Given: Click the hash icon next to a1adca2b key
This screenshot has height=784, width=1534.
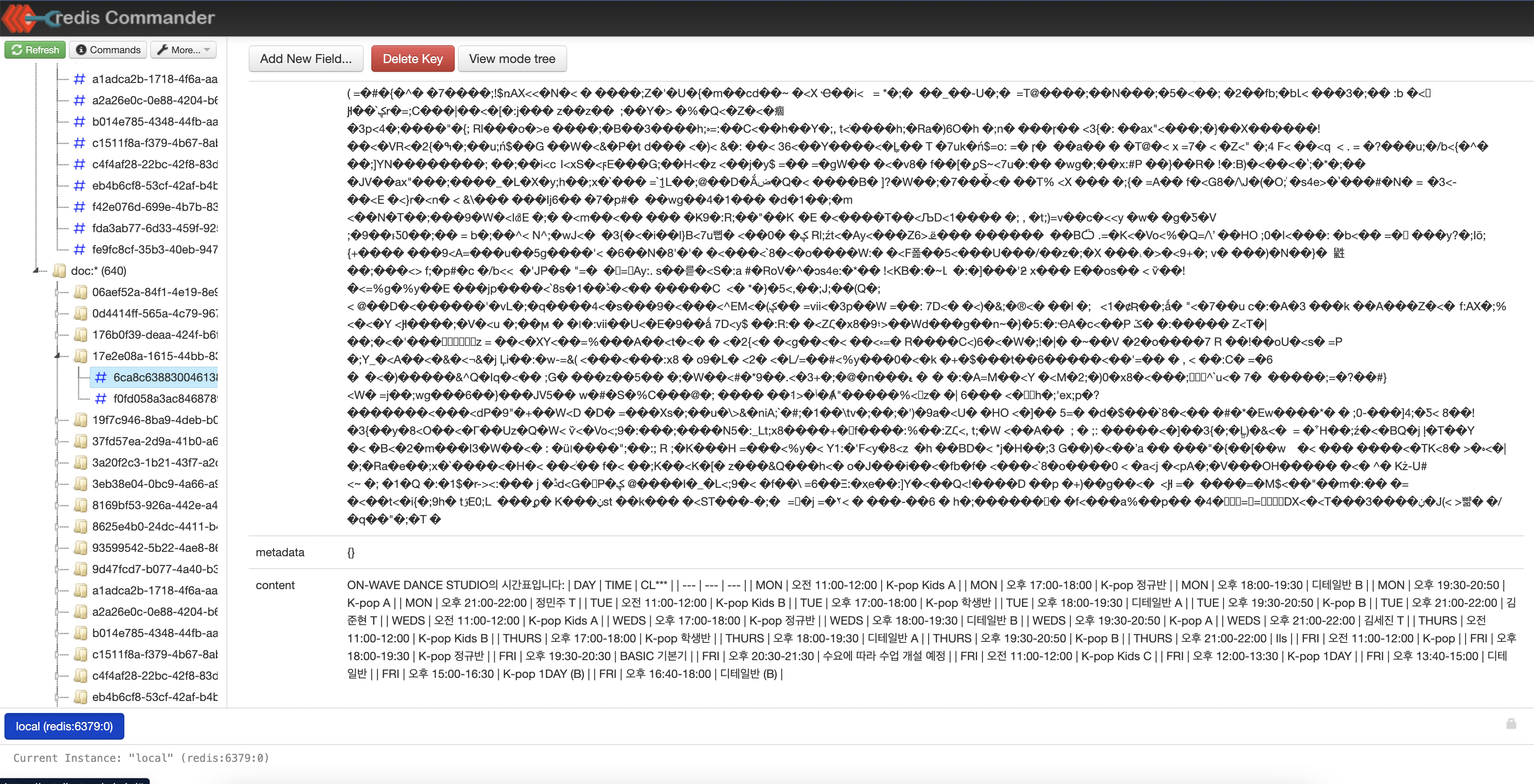Looking at the screenshot, I should (x=83, y=78).
